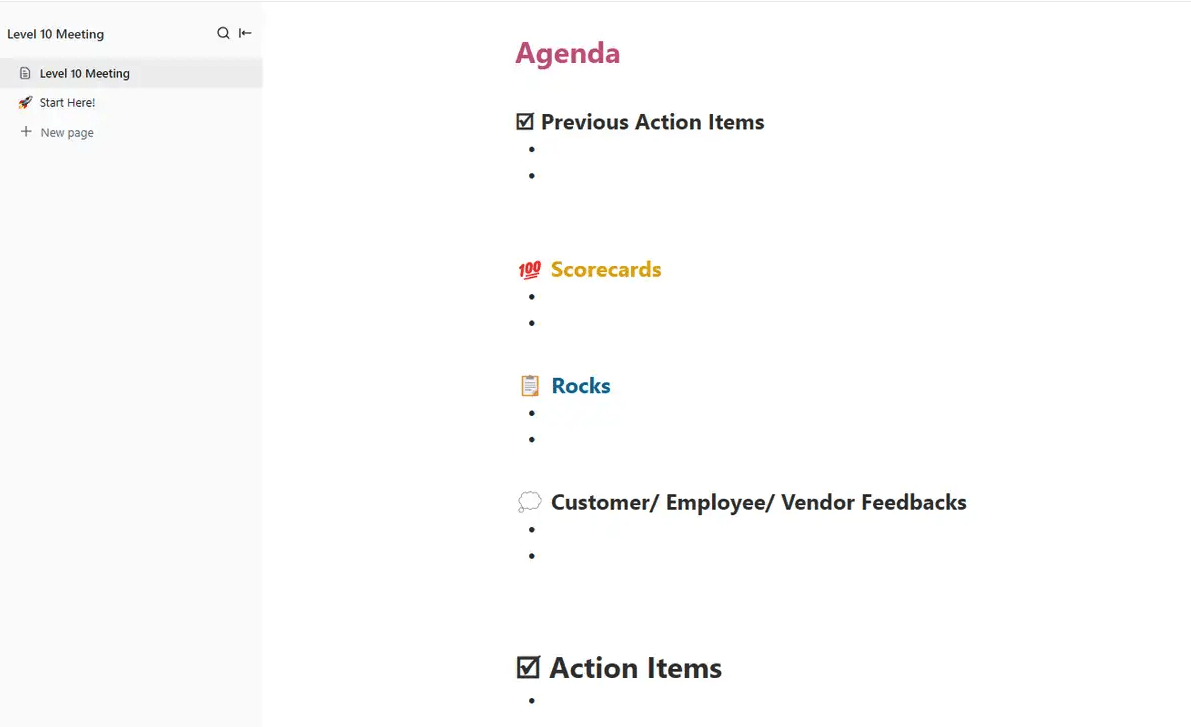The image size is (1191, 727).
Task: Select the rocket icon beside Start Here!
Action: pos(24,102)
